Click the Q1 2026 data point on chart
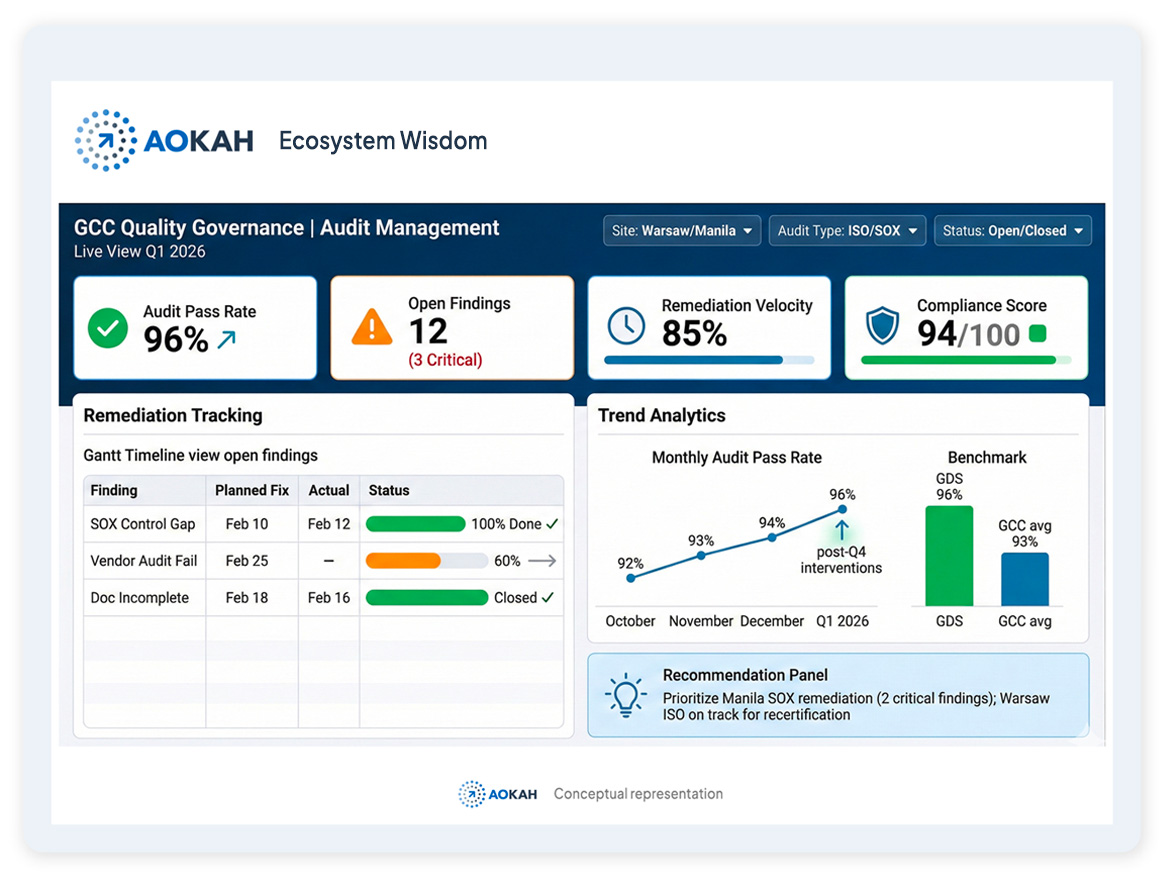1165x882 pixels. 842,510
